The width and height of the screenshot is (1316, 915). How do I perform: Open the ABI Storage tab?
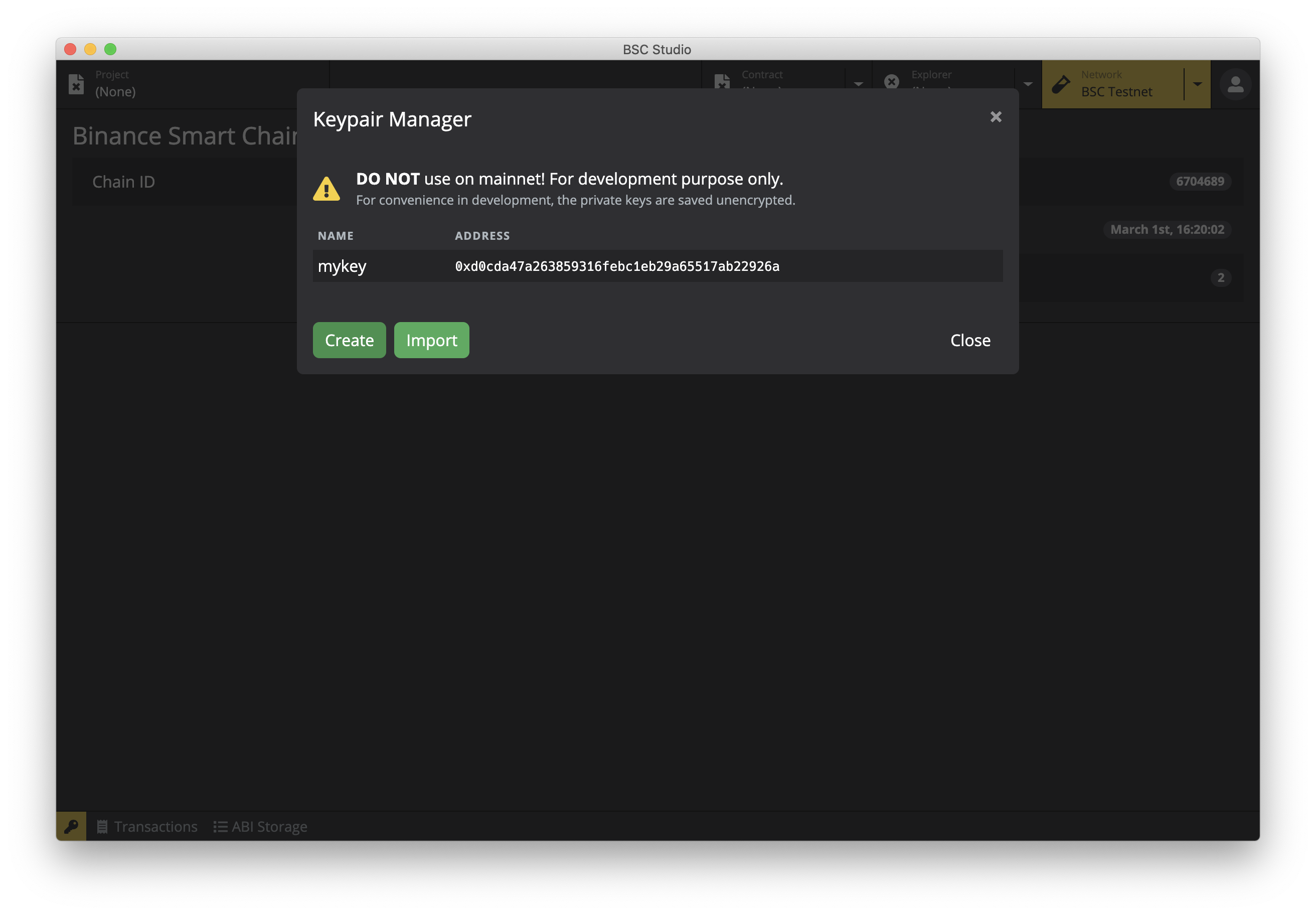(261, 826)
